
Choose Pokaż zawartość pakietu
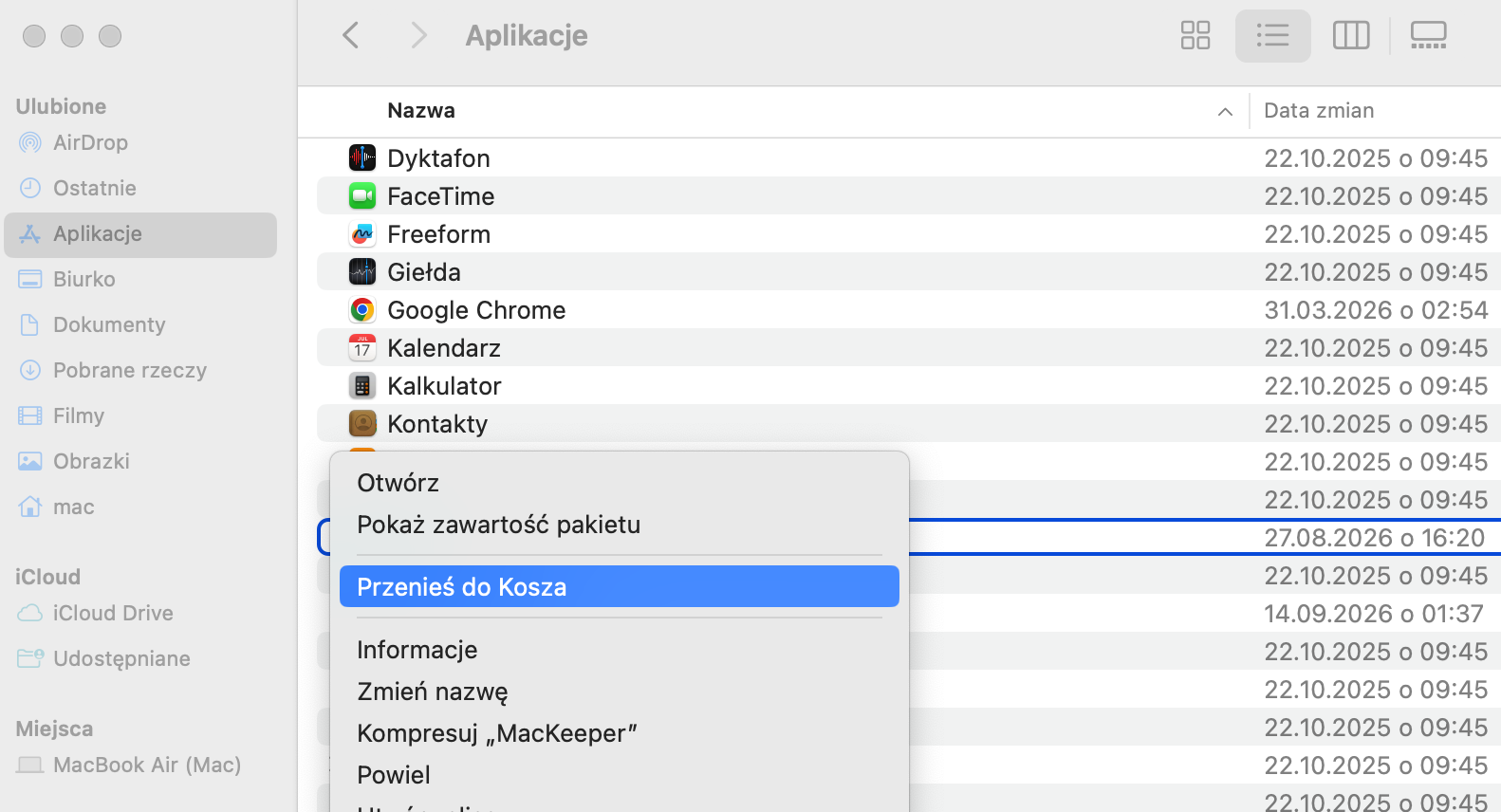point(619,525)
